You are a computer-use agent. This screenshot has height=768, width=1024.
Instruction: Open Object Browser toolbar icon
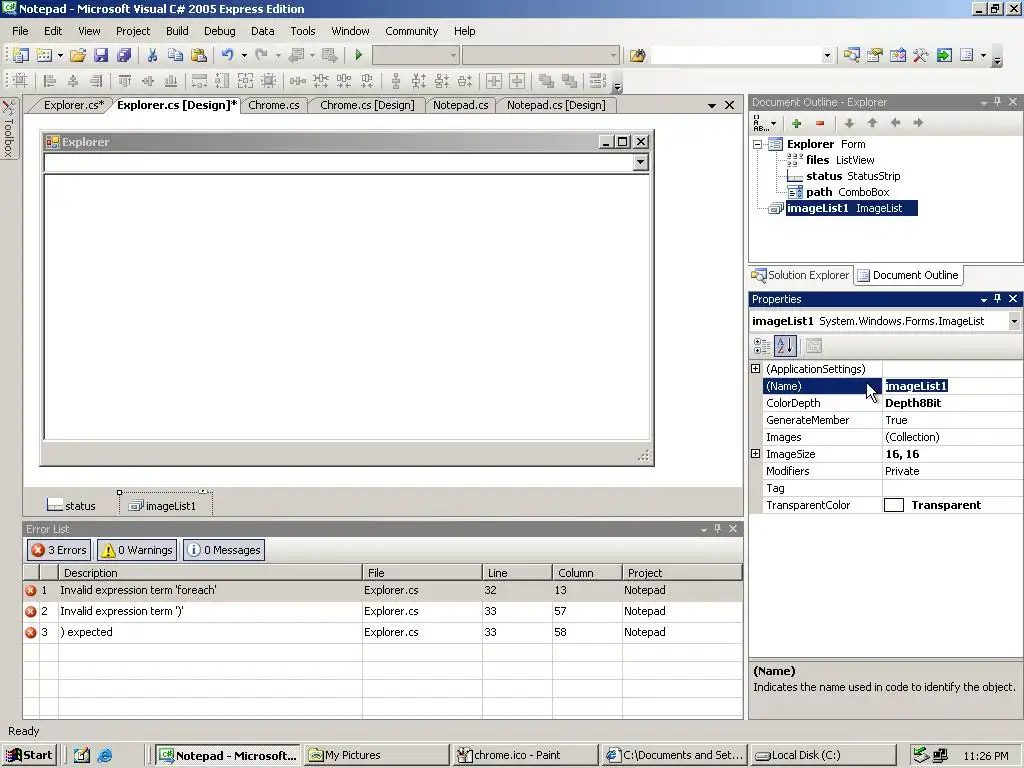[898, 56]
